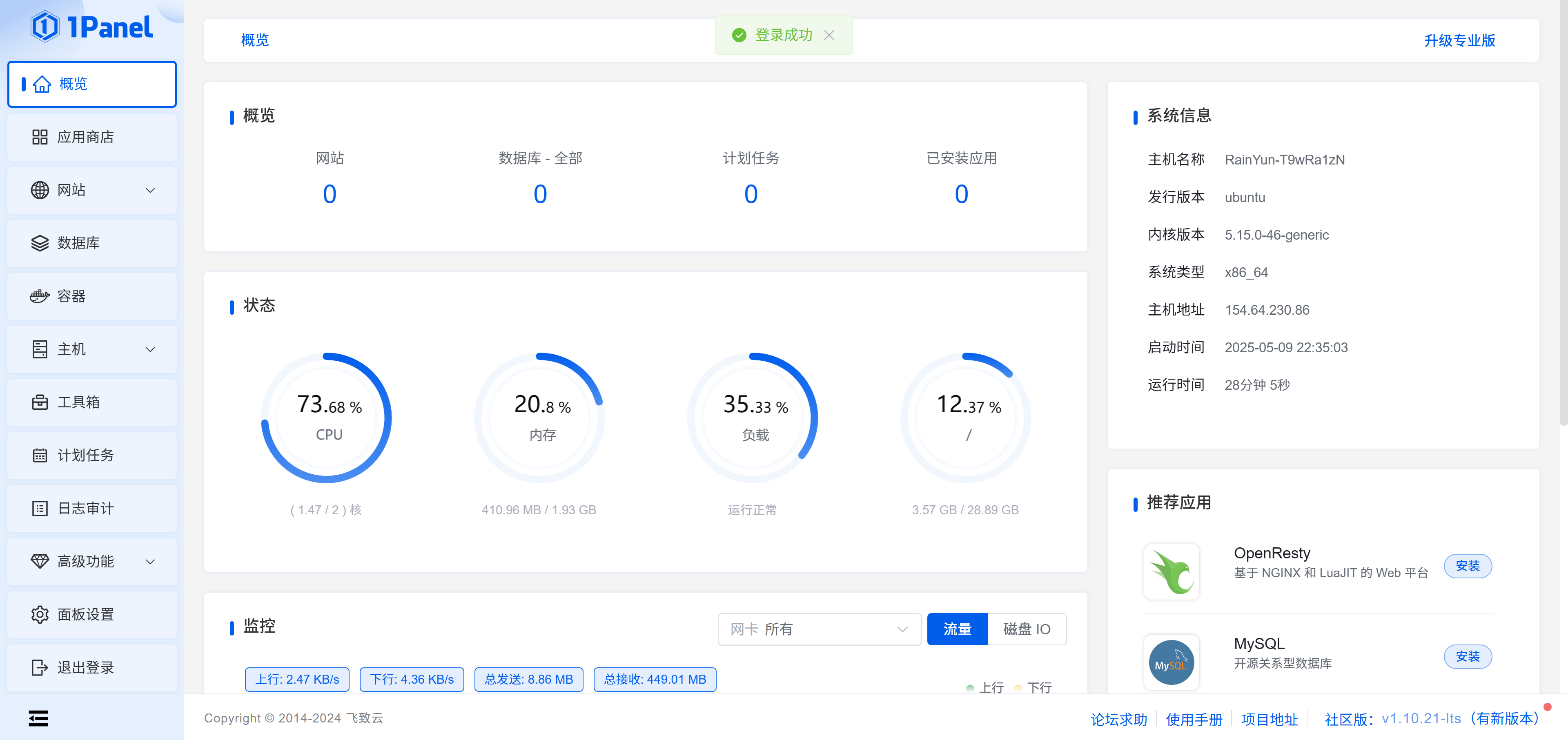The image size is (1568, 740).
Task: Open scheduled tasks (计划任务) calendar icon
Action: click(x=40, y=455)
